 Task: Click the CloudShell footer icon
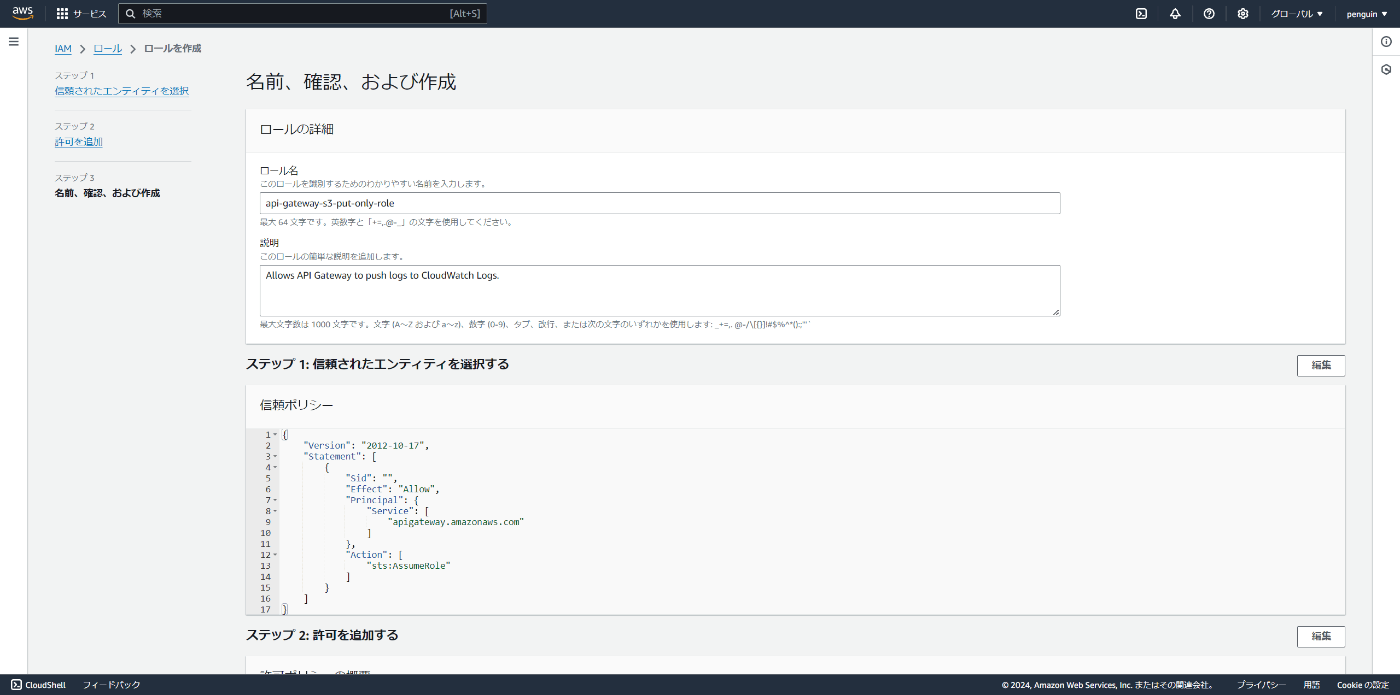[16, 685]
